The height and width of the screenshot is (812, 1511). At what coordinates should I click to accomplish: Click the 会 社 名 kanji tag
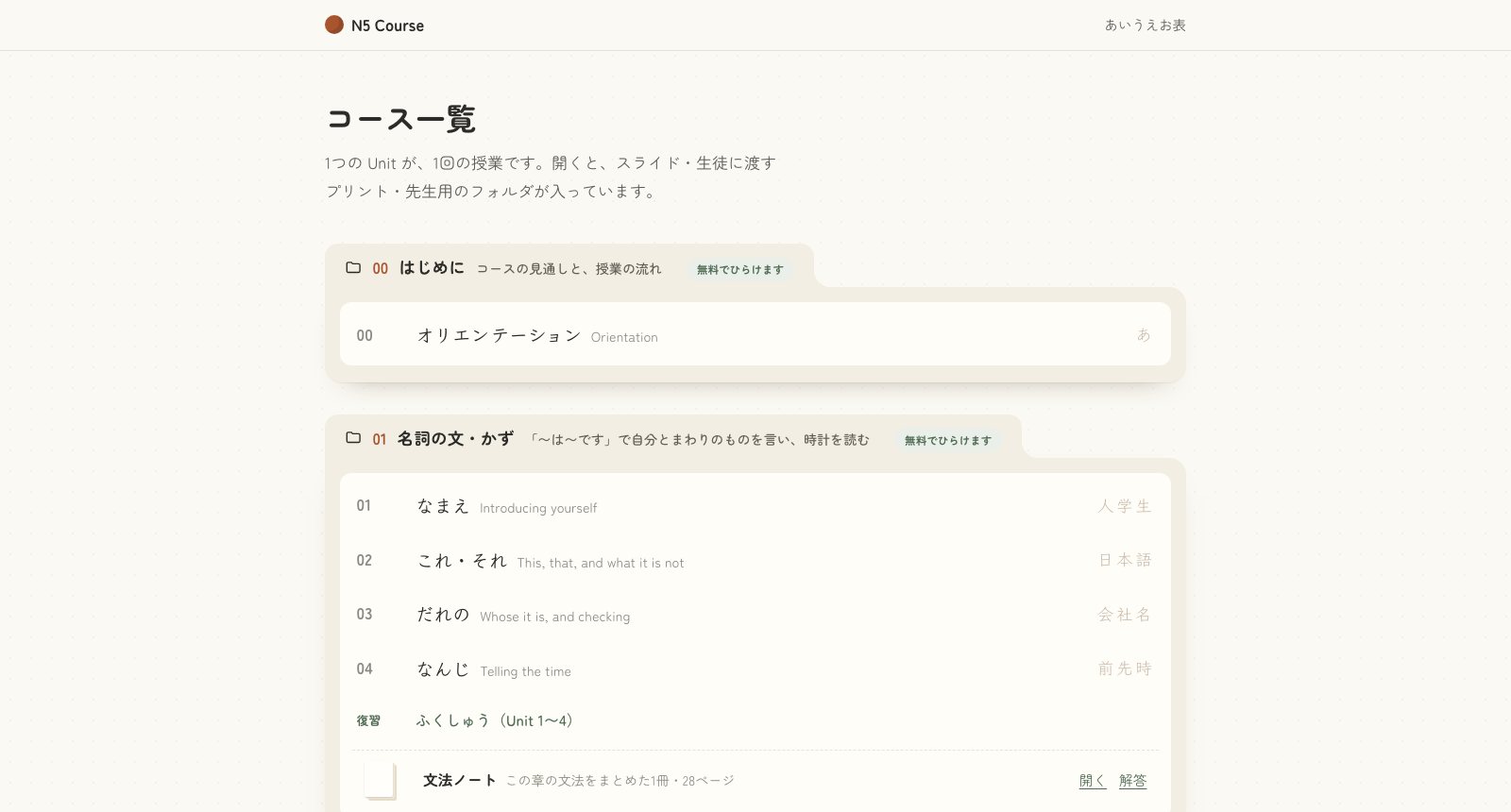1124,615
